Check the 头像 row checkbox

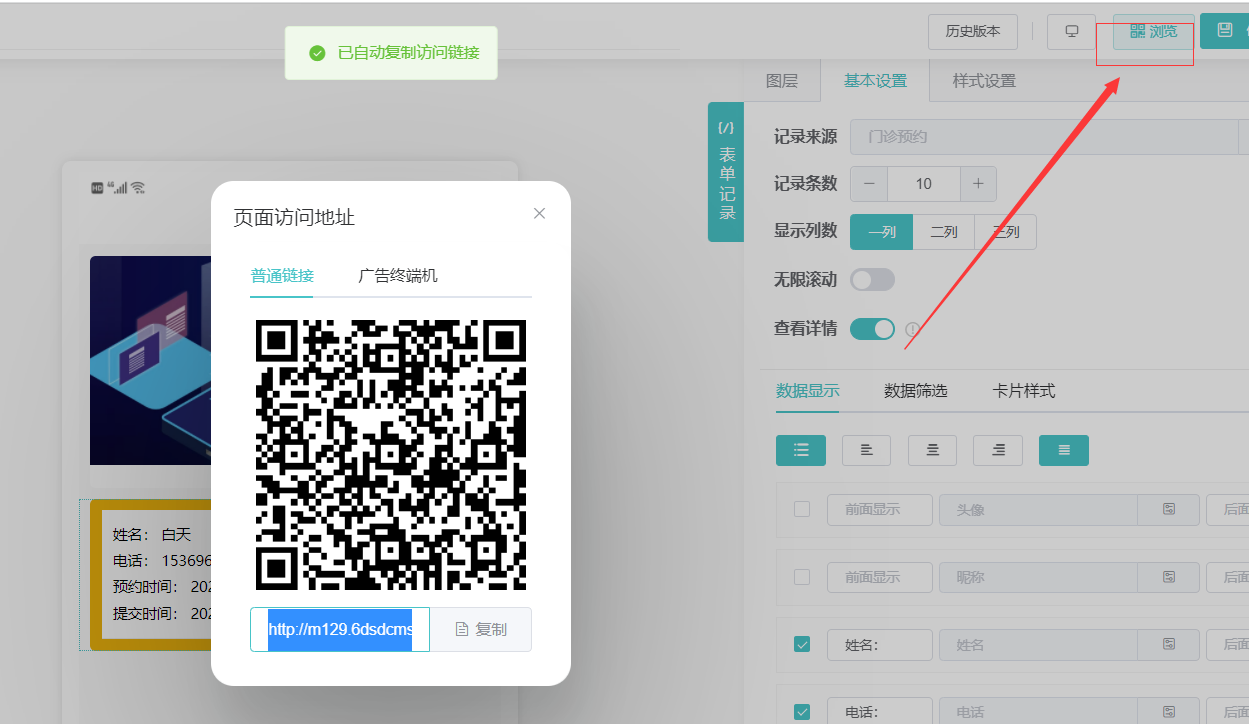coord(802,509)
